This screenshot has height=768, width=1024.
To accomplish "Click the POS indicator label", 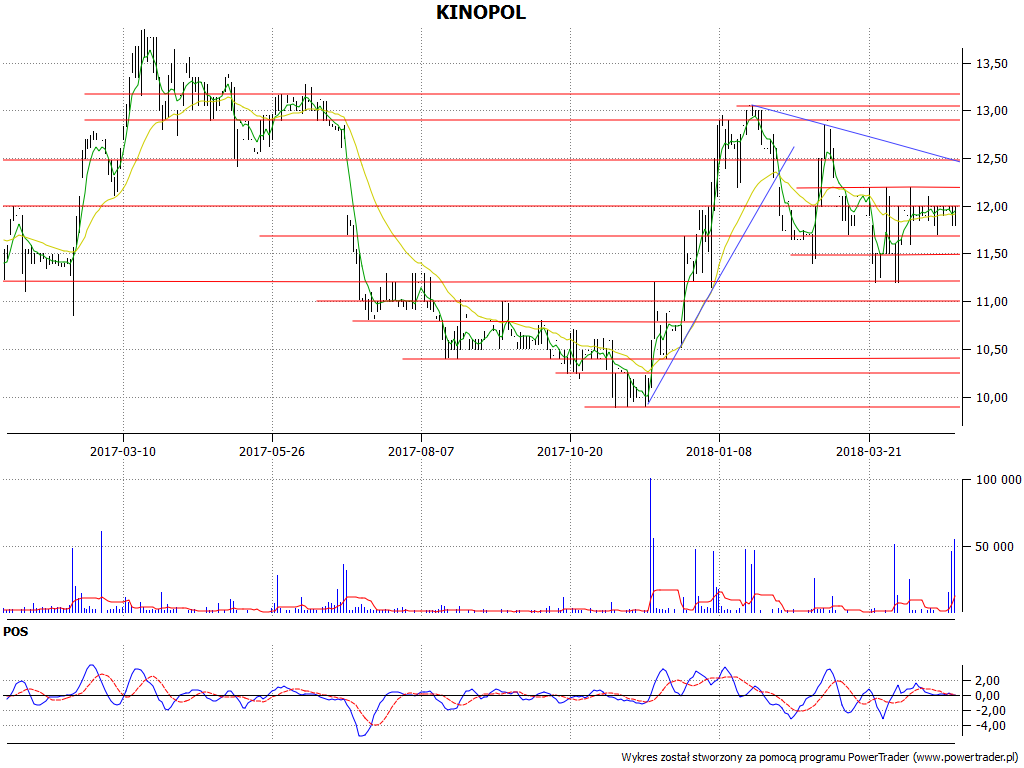I will pos(16,632).
